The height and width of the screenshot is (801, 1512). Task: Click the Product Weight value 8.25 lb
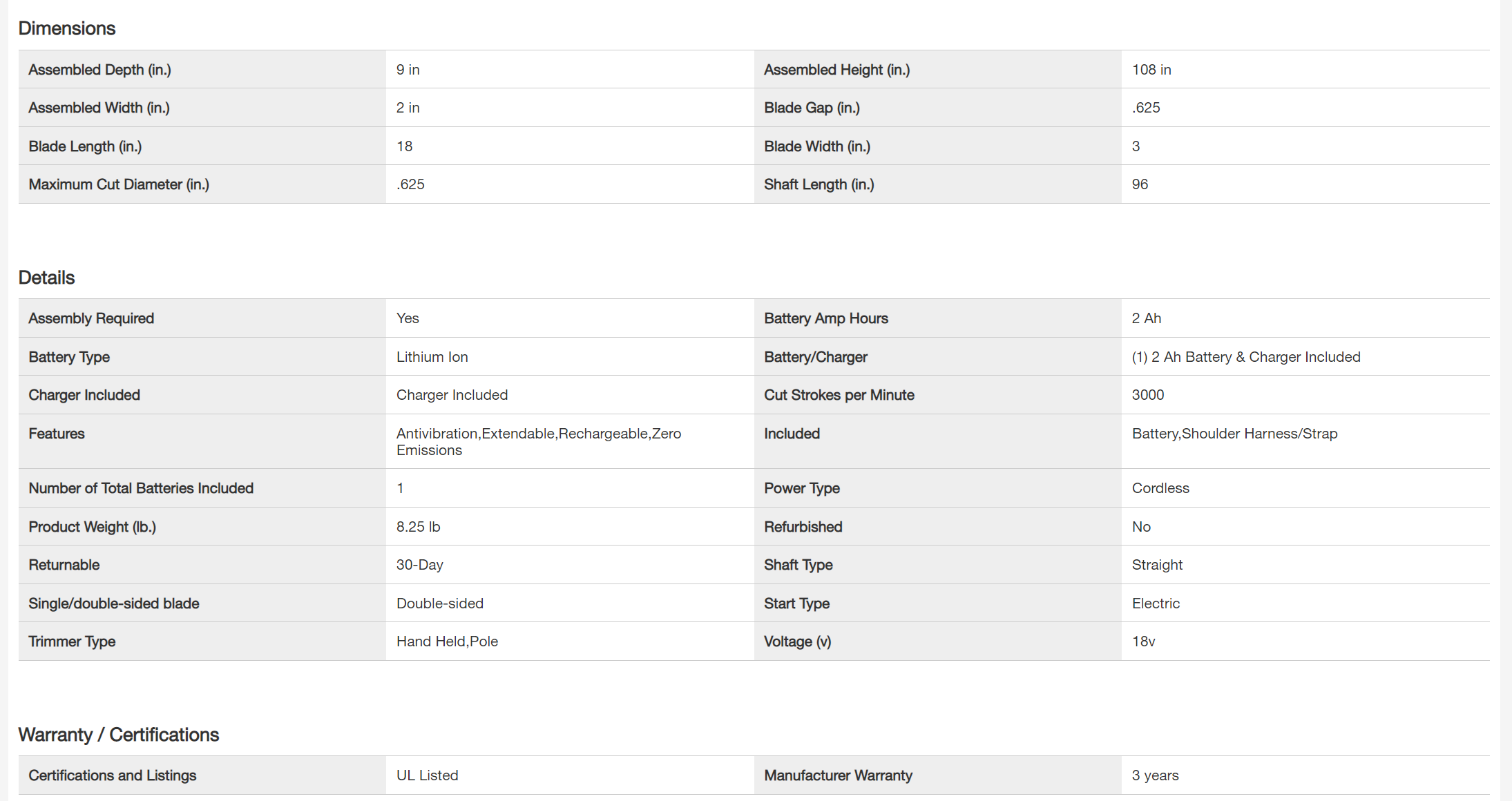[418, 527]
